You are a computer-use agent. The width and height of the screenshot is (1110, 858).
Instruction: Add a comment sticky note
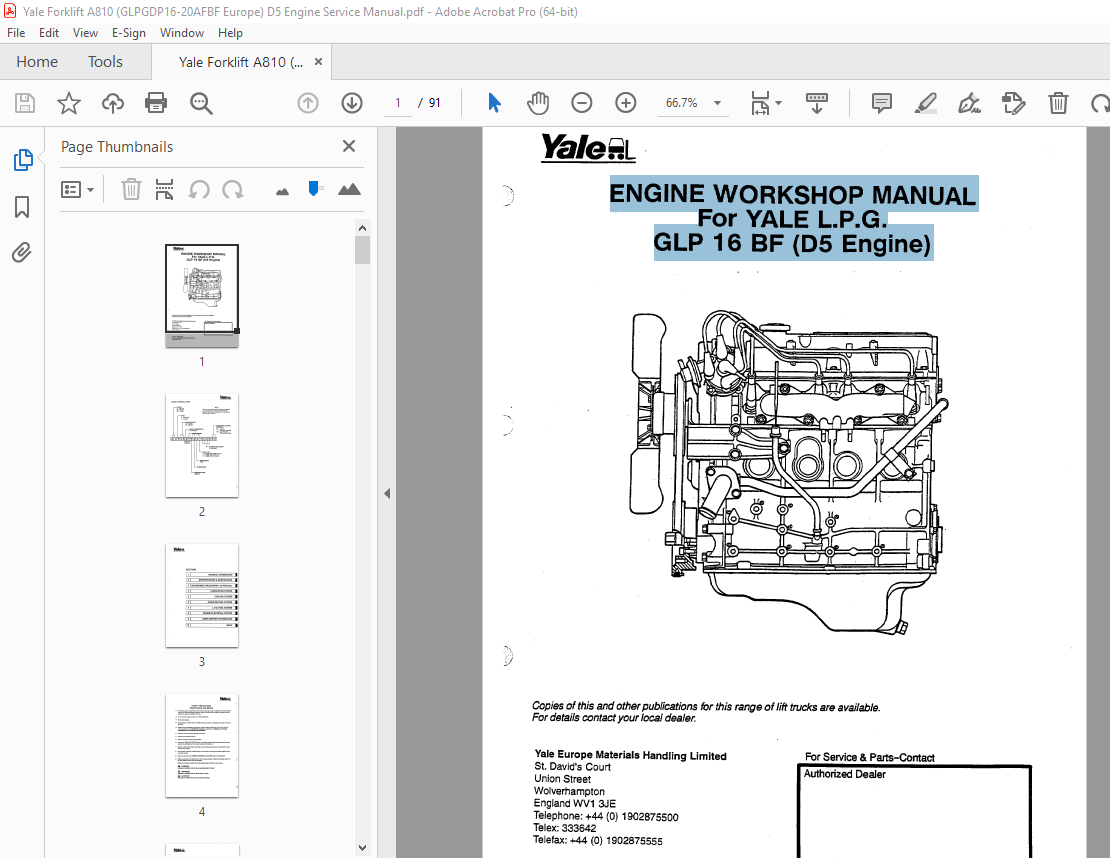[x=881, y=103]
